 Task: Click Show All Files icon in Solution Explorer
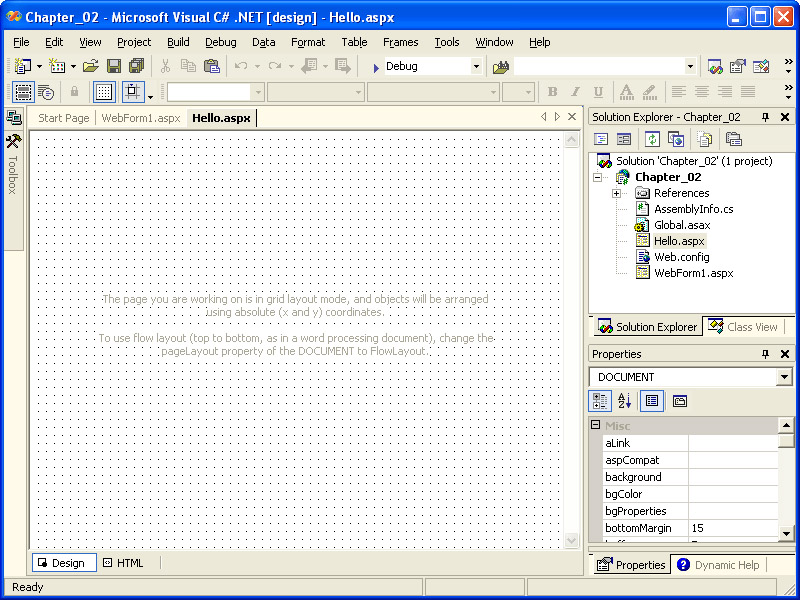pos(705,139)
